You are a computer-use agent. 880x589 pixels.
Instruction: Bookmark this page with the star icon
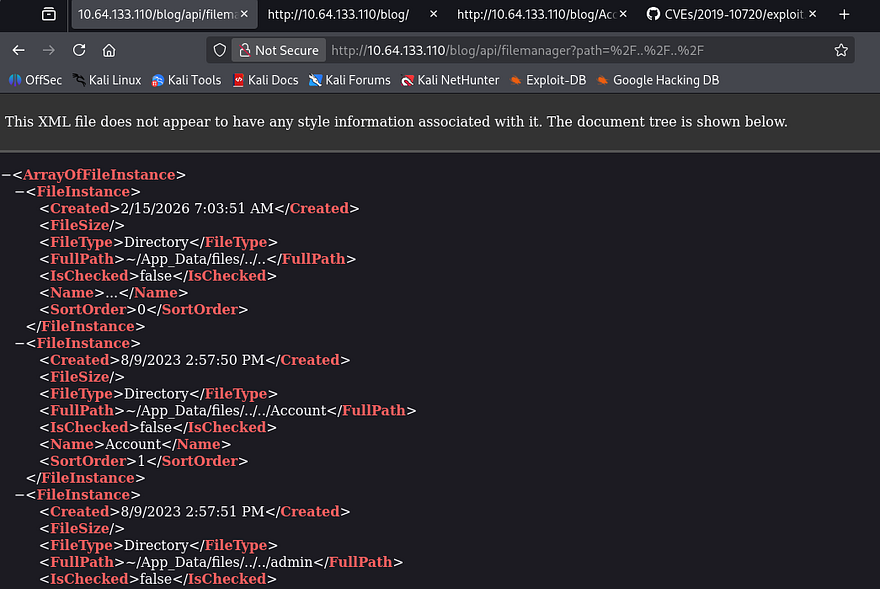pos(841,50)
